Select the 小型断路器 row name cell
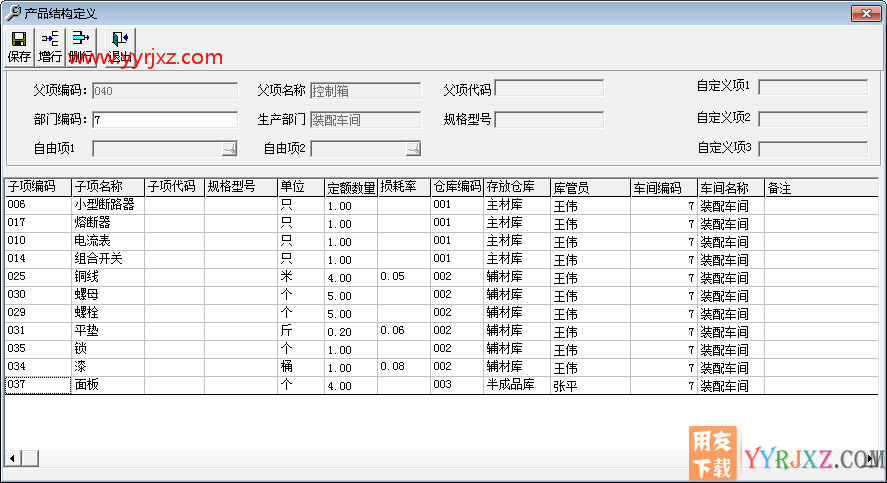 click(107, 205)
